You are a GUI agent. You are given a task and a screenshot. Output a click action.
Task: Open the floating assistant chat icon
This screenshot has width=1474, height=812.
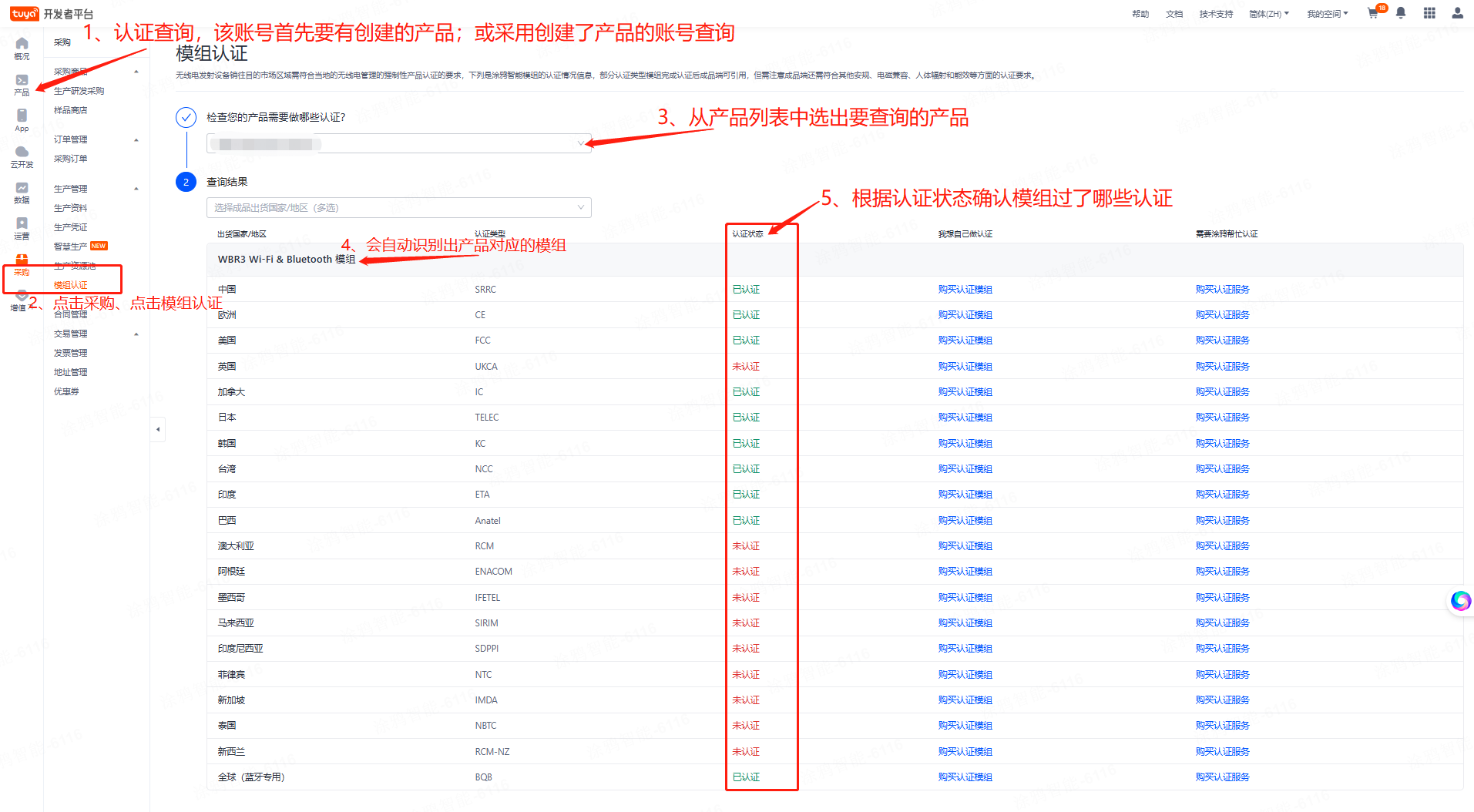(x=1460, y=600)
